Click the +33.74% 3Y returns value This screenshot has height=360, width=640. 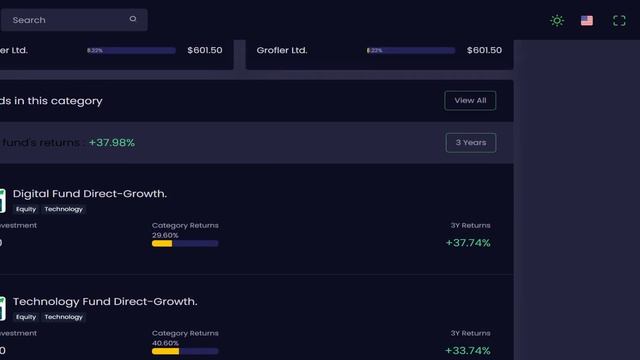click(x=468, y=350)
